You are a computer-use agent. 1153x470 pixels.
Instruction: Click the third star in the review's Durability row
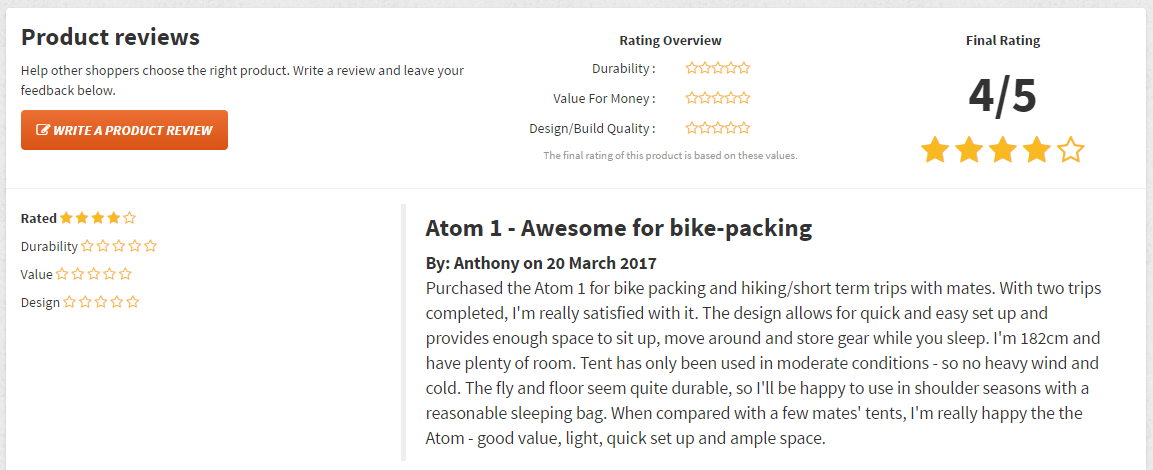coord(118,246)
